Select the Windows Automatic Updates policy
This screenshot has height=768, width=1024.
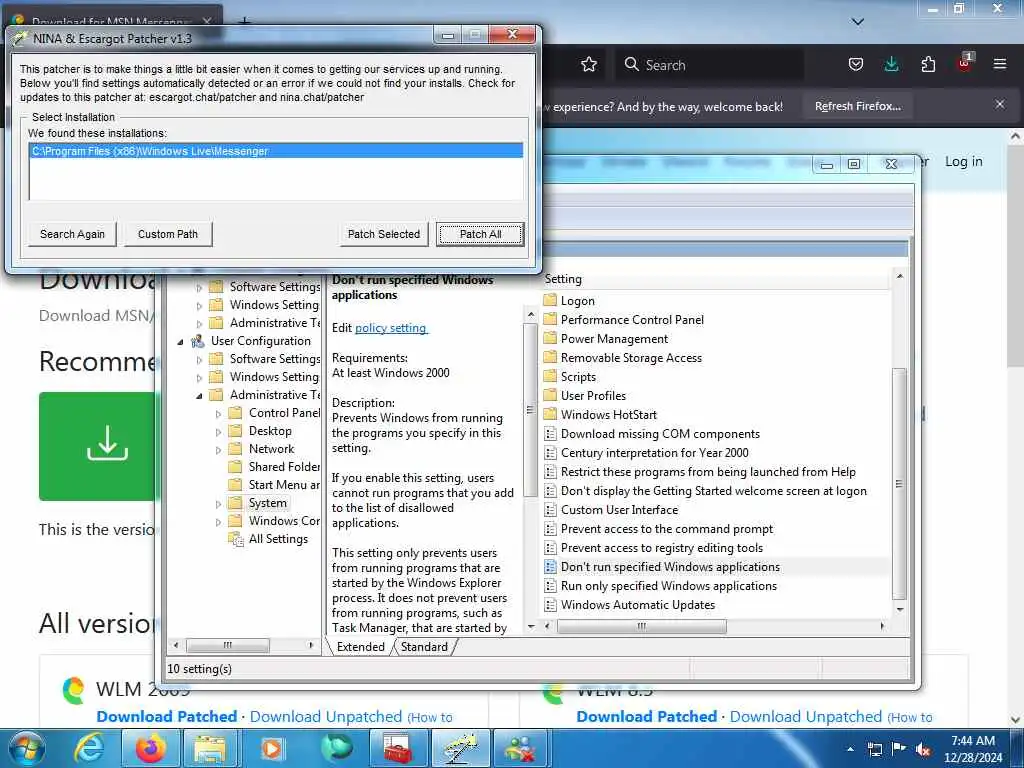637,605
